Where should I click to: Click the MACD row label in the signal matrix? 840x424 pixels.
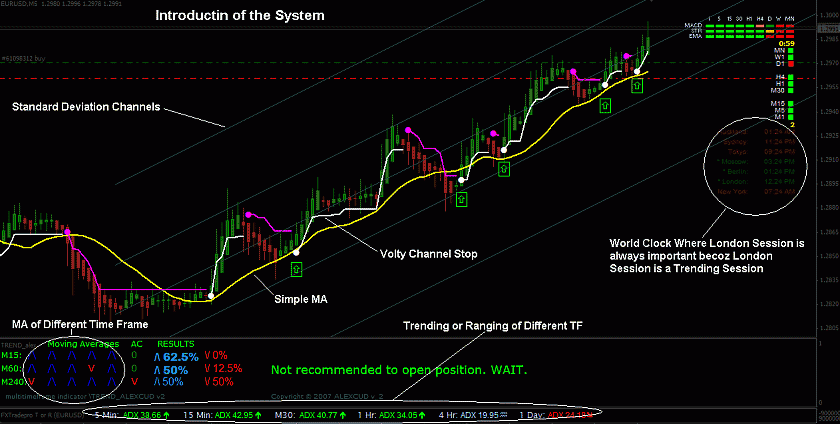[693, 25]
